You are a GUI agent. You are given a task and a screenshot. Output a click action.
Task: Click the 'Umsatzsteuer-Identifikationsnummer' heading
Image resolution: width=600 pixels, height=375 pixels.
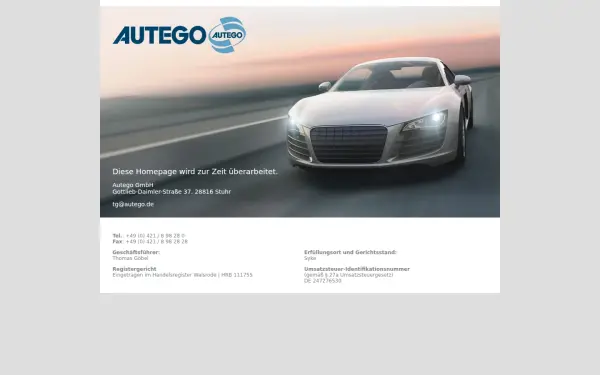[x=357, y=269]
